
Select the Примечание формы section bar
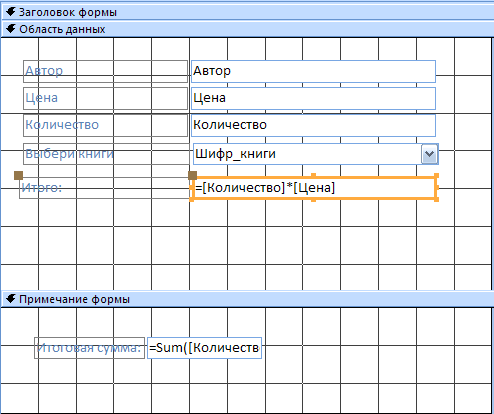(x=247, y=299)
